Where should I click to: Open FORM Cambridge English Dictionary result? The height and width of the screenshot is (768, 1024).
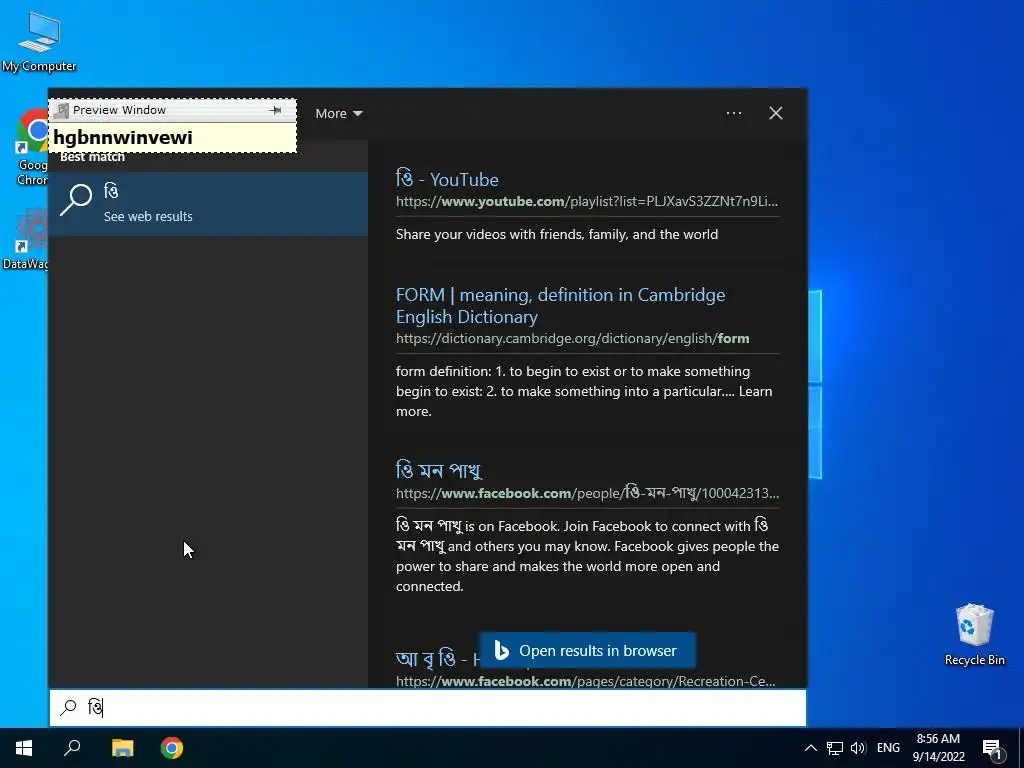coord(560,306)
